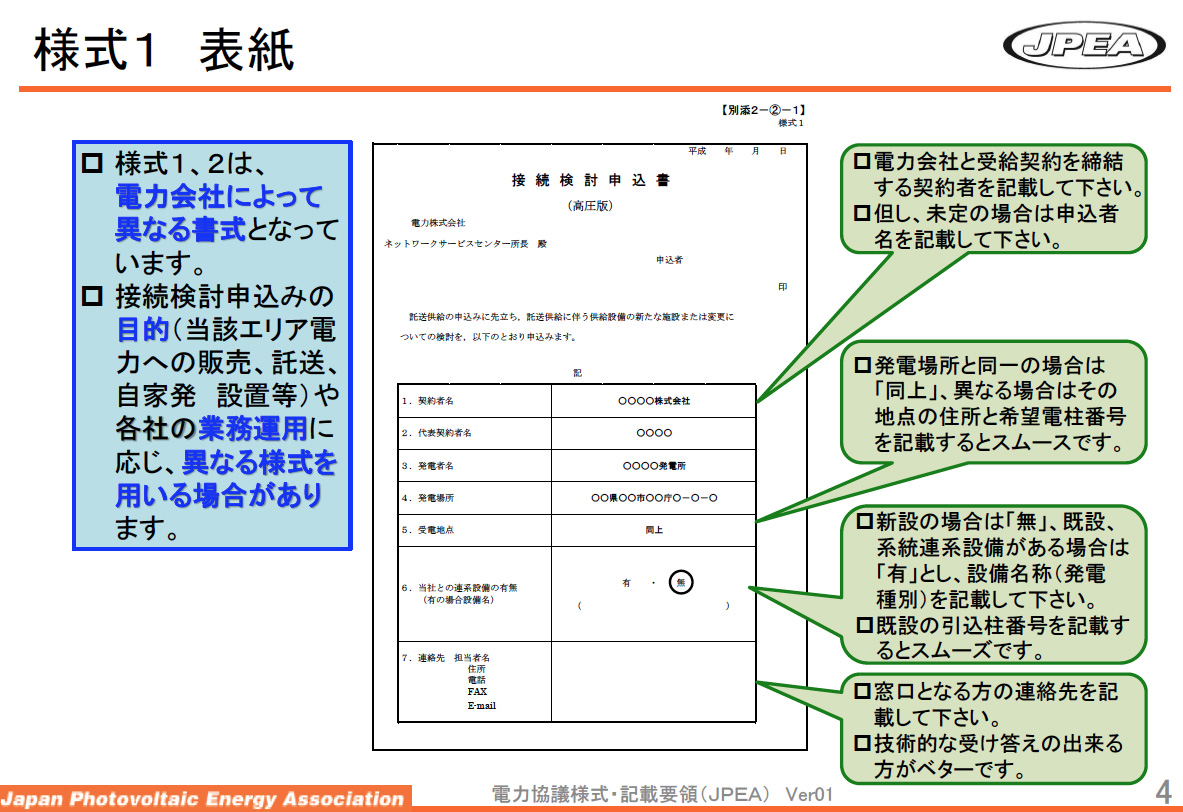This screenshot has width=1183, height=812.
Task: Click the "平成 年 月 日" date line
Action: click(737, 151)
